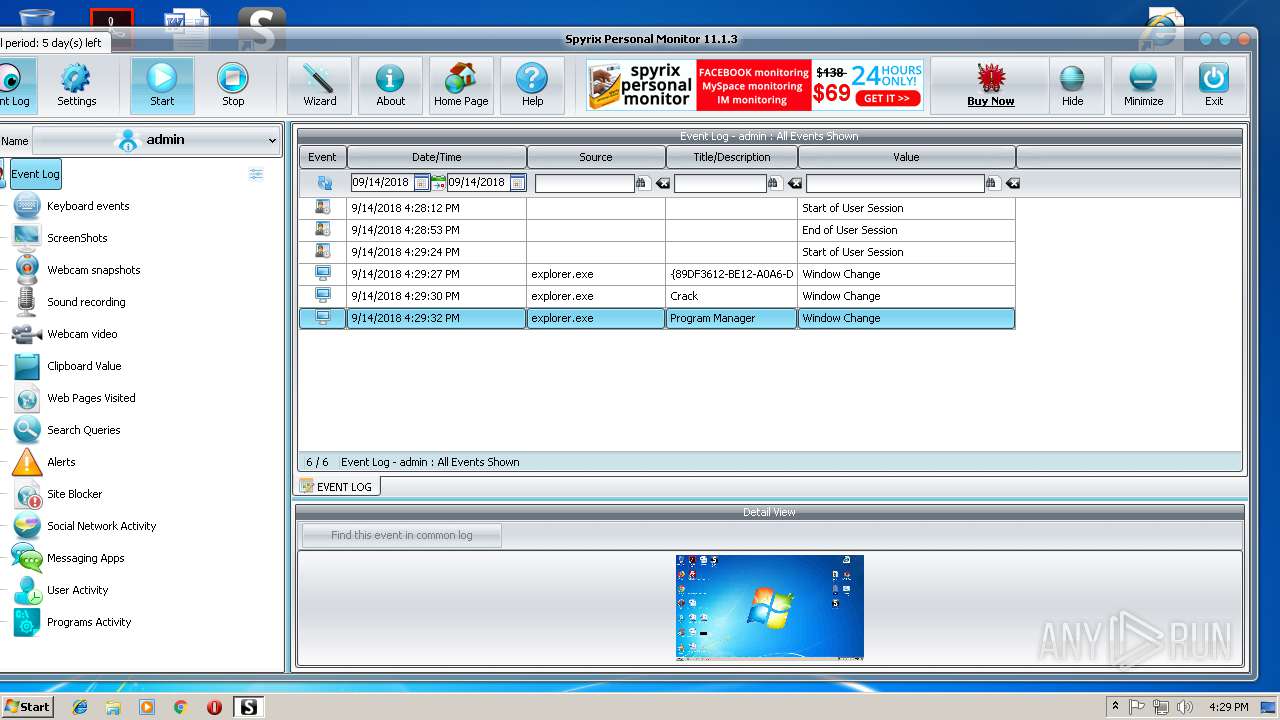Open Chrome from the taskbar
This screenshot has height=720, width=1280.
180,707
